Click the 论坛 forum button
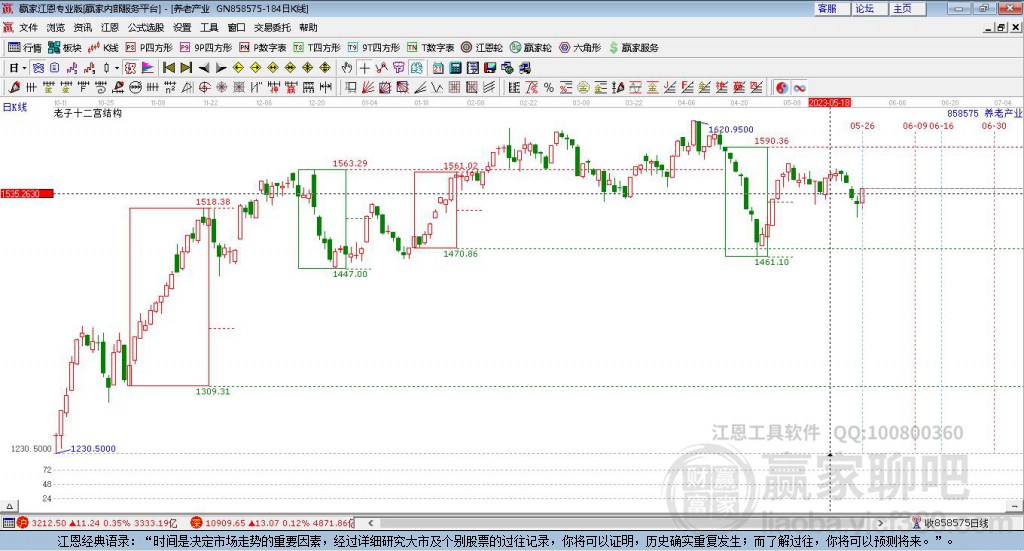 pyautogui.click(x=864, y=8)
